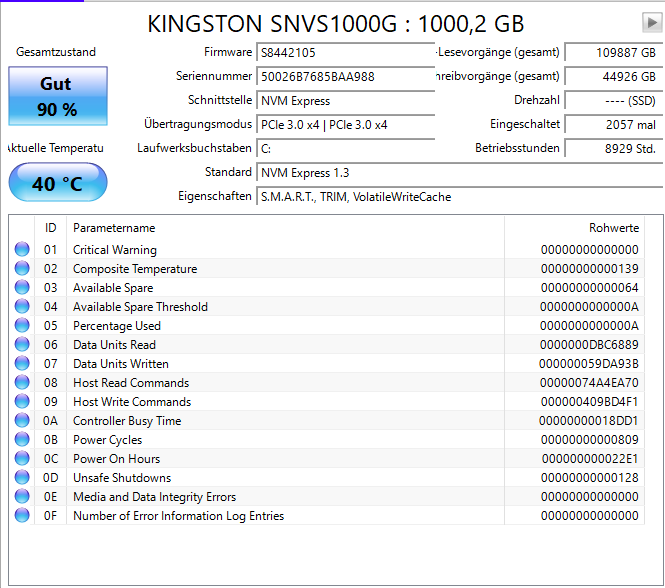This screenshot has height=588, width=665.
Task: Click the Drehzahl value ---- (SSD)
Action: point(614,101)
